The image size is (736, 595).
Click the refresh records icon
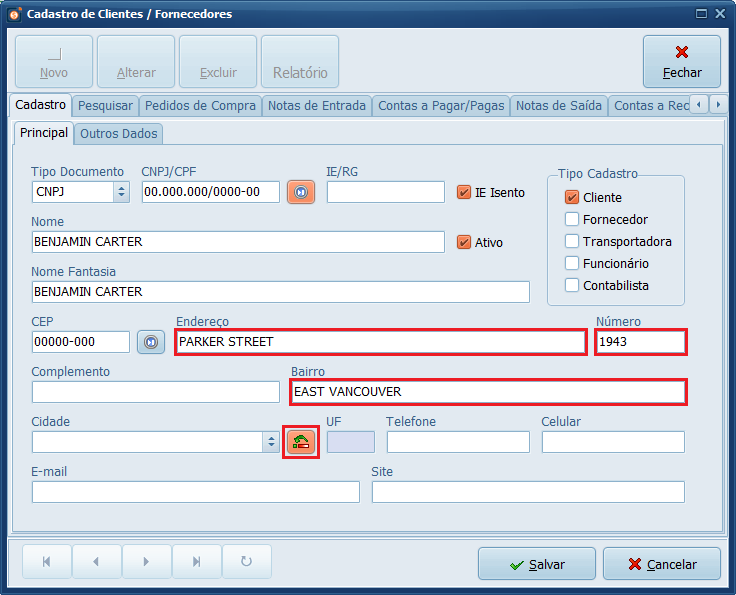pyautogui.click(x=247, y=562)
